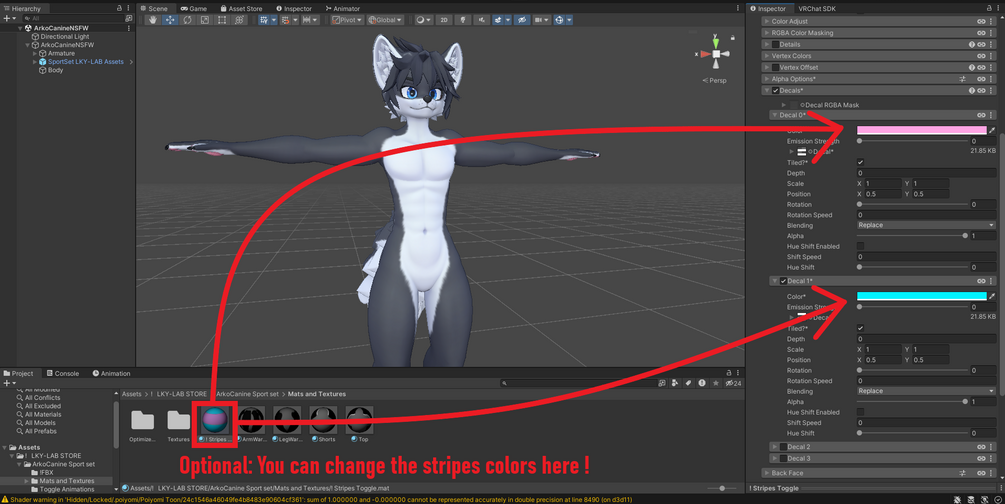This screenshot has height=504, width=1005.
Task: Click link icon on Color Adjust row
Action: pyautogui.click(x=981, y=21)
